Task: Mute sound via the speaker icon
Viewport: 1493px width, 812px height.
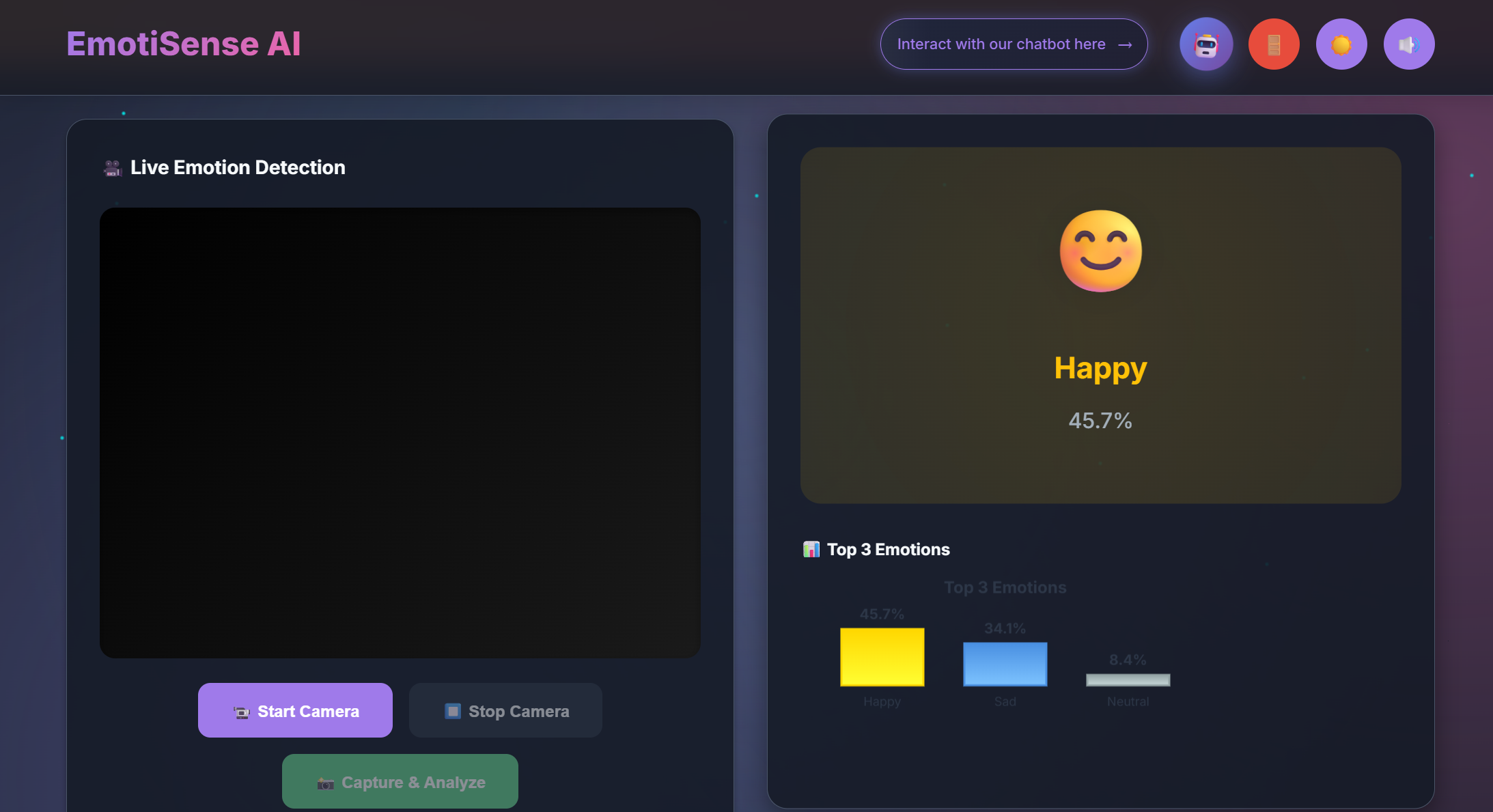Action: tap(1408, 43)
